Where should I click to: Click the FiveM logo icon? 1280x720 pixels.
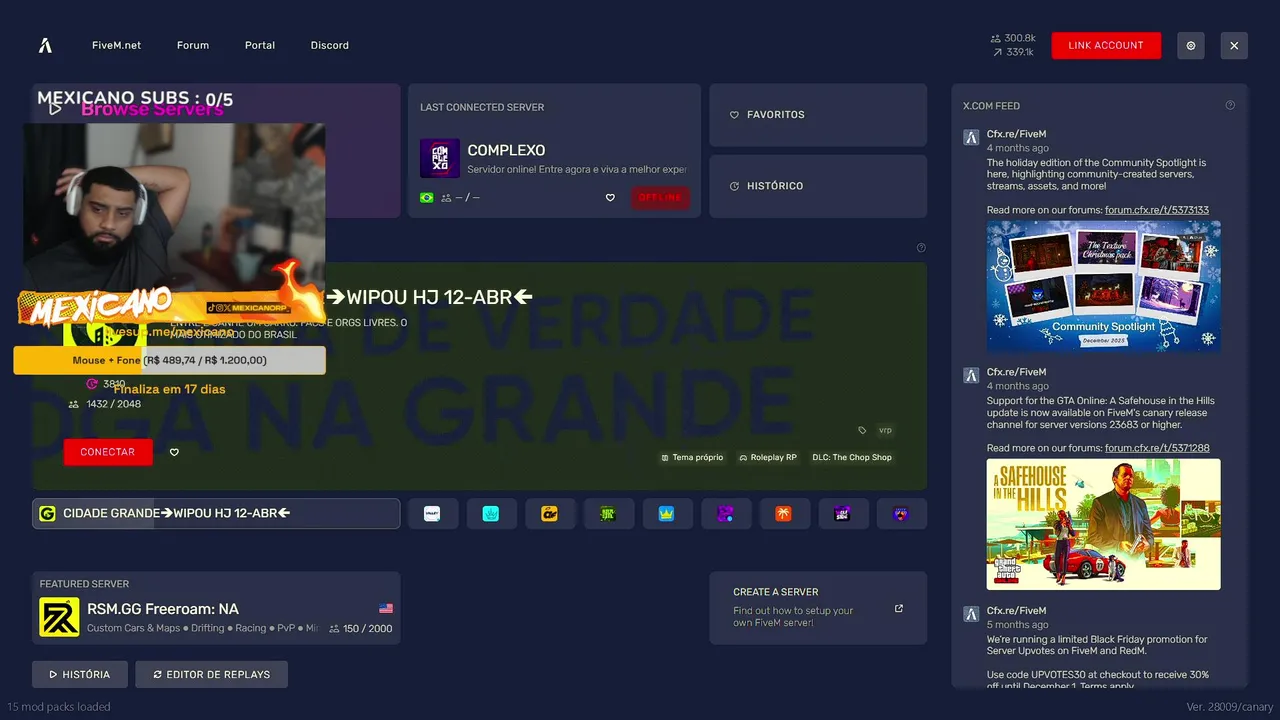(x=45, y=45)
